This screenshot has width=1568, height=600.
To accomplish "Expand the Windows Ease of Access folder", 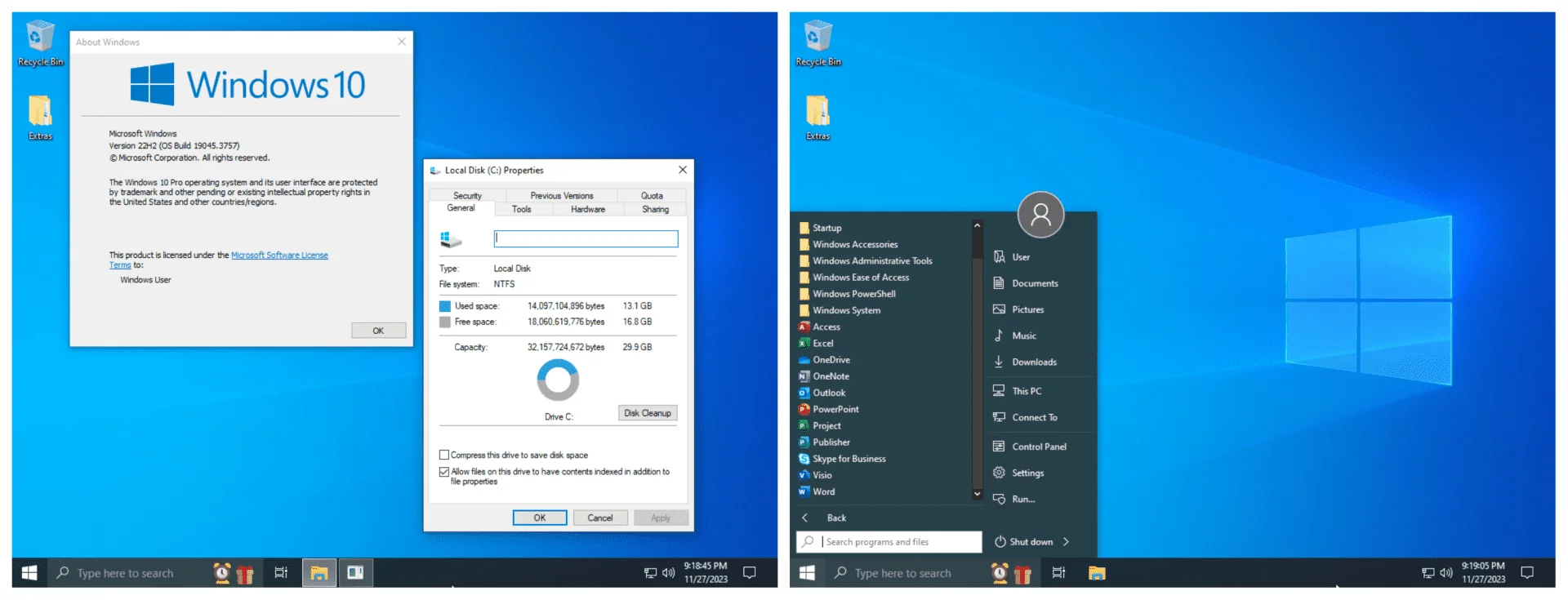I will 854,278.
